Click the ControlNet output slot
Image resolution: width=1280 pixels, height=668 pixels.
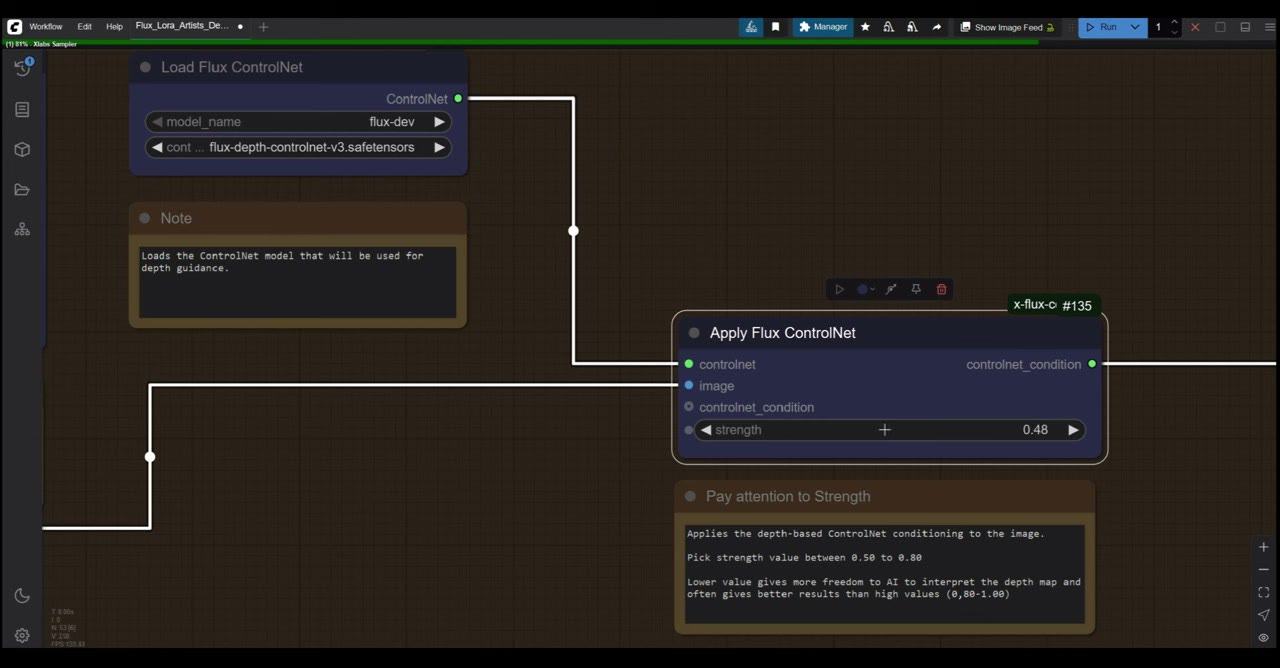pos(458,98)
